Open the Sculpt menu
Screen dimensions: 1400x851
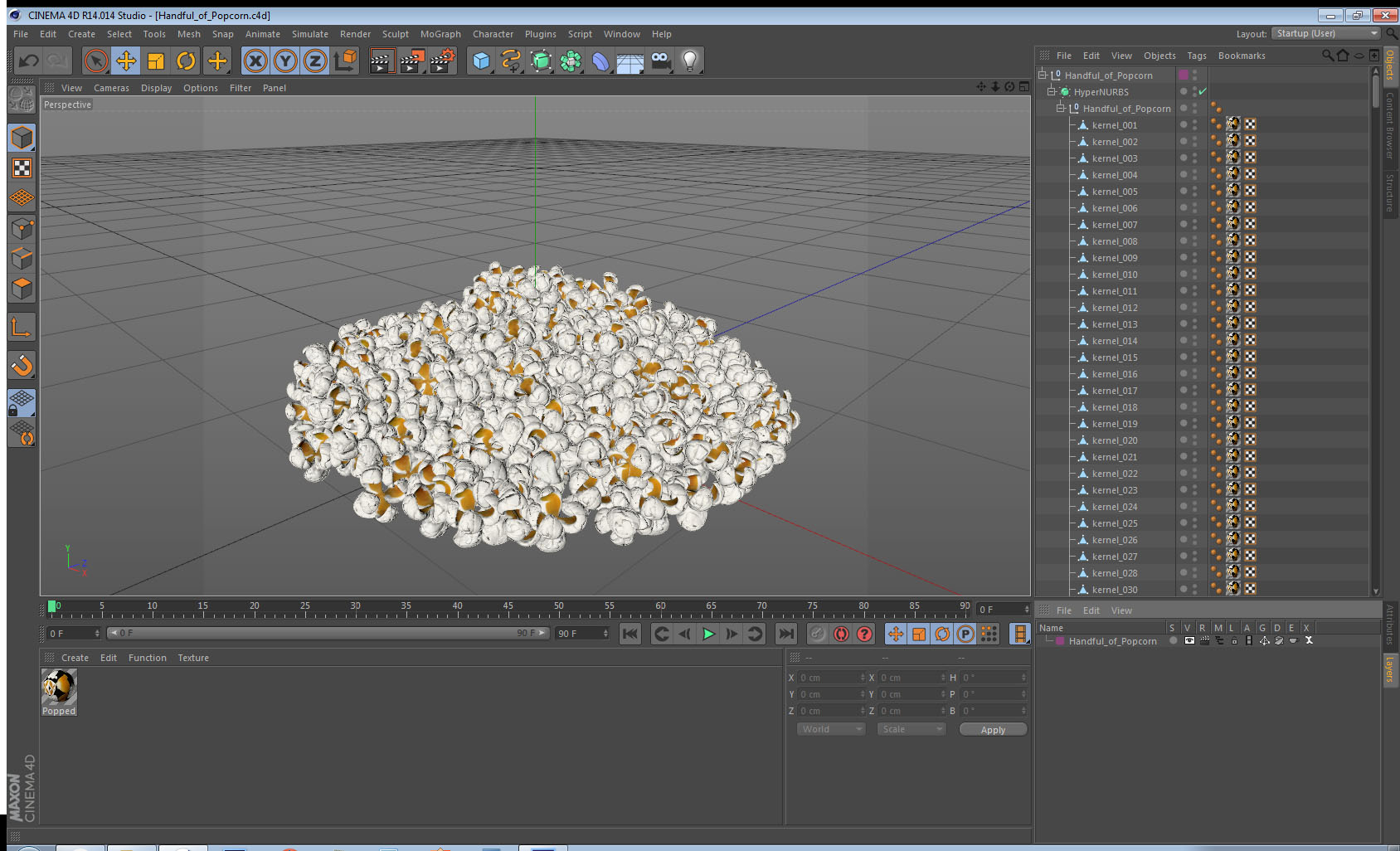pyautogui.click(x=396, y=34)
